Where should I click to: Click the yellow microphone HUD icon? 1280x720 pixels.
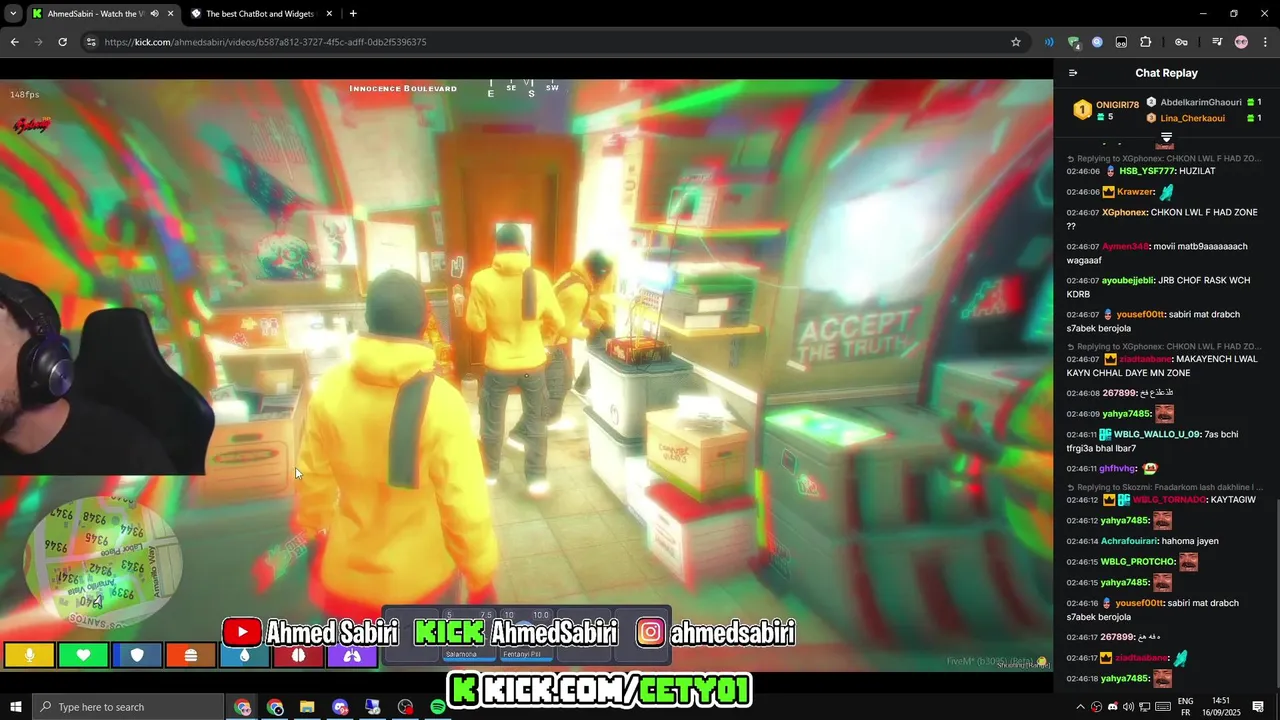click(29, 656)
